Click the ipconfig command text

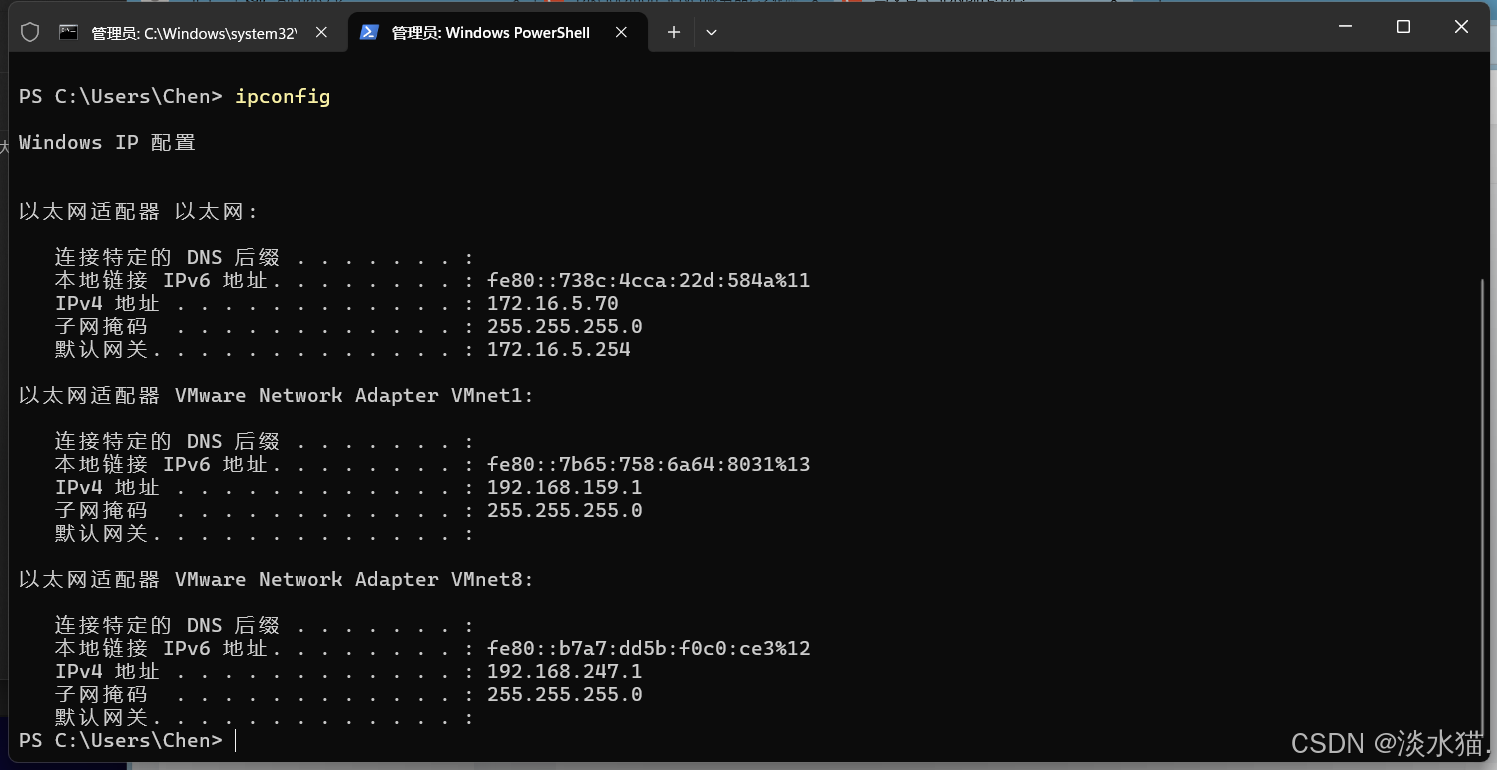(282, 97)
